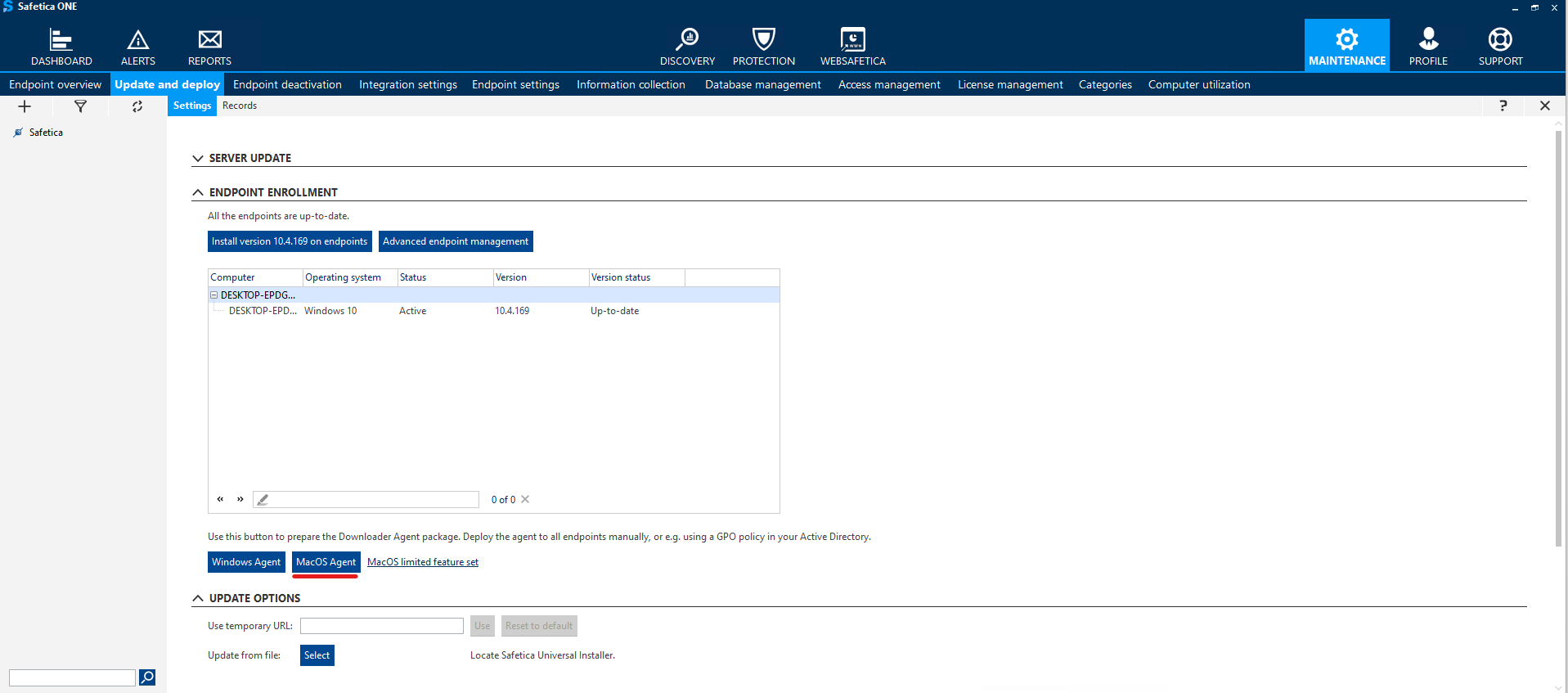Screen dimensions: 1568x693
Task: Go to next table result arrow
Action: click(x=240, y=499)
